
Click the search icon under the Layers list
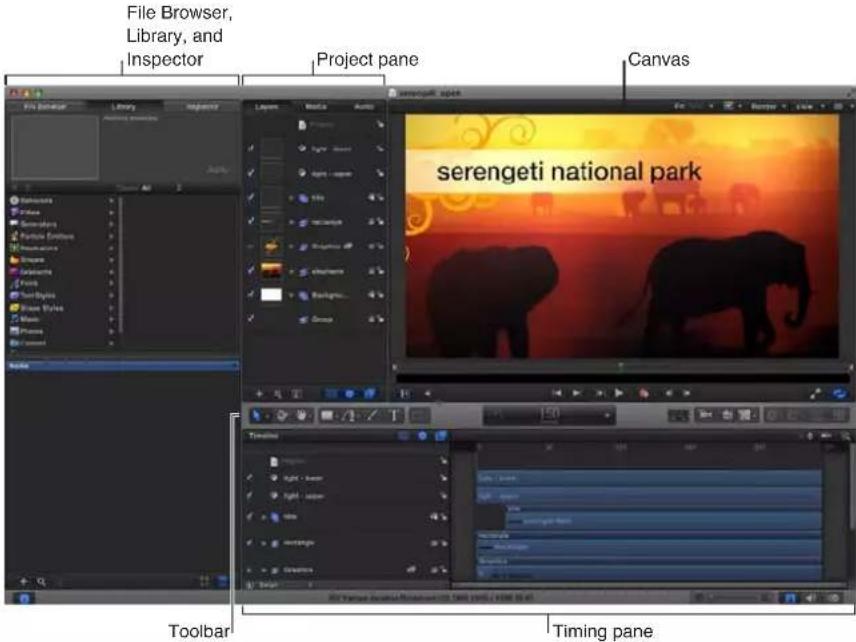[x=278, y=394]
